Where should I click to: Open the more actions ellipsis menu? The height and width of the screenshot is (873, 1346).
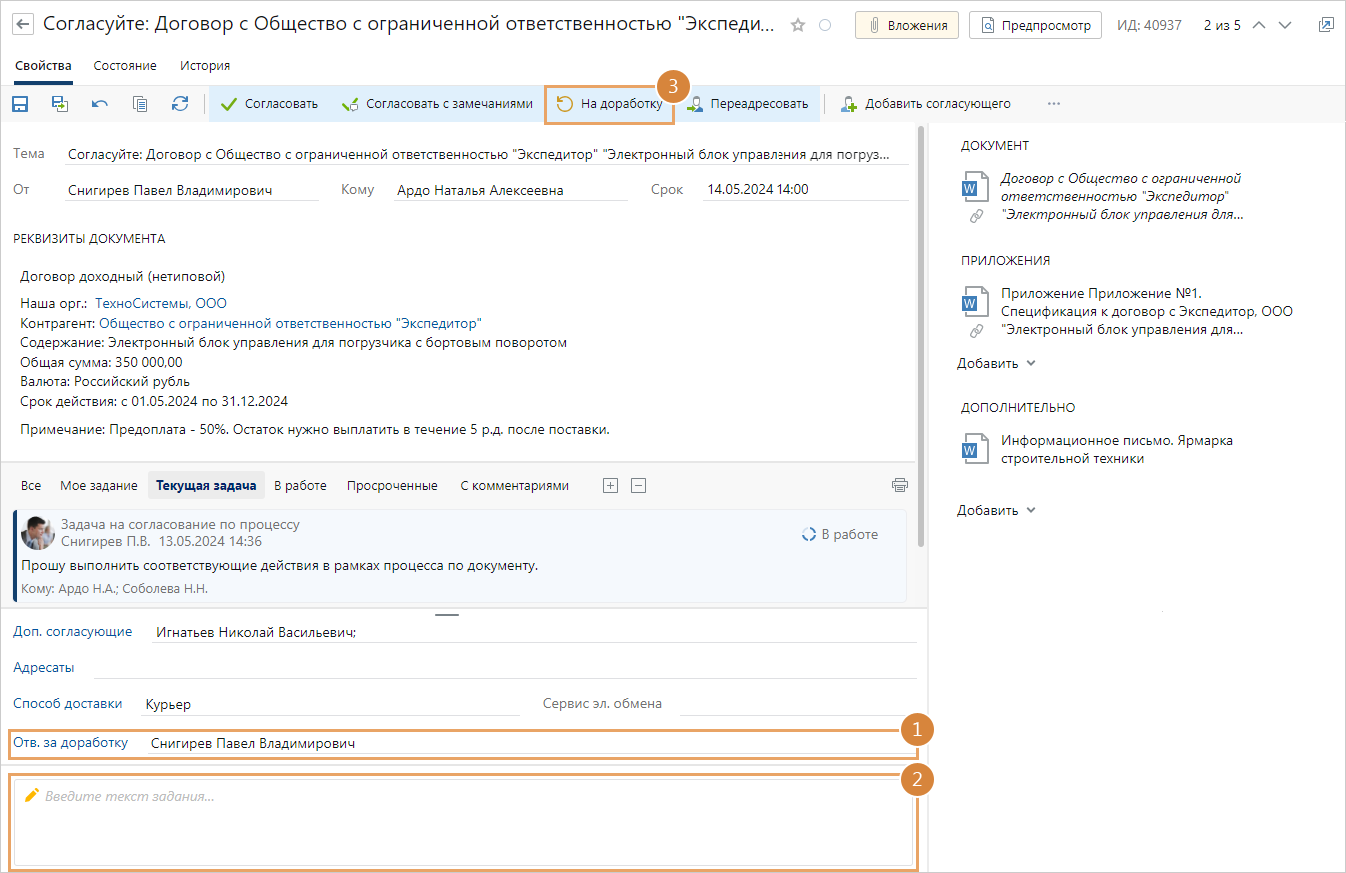1053,104
